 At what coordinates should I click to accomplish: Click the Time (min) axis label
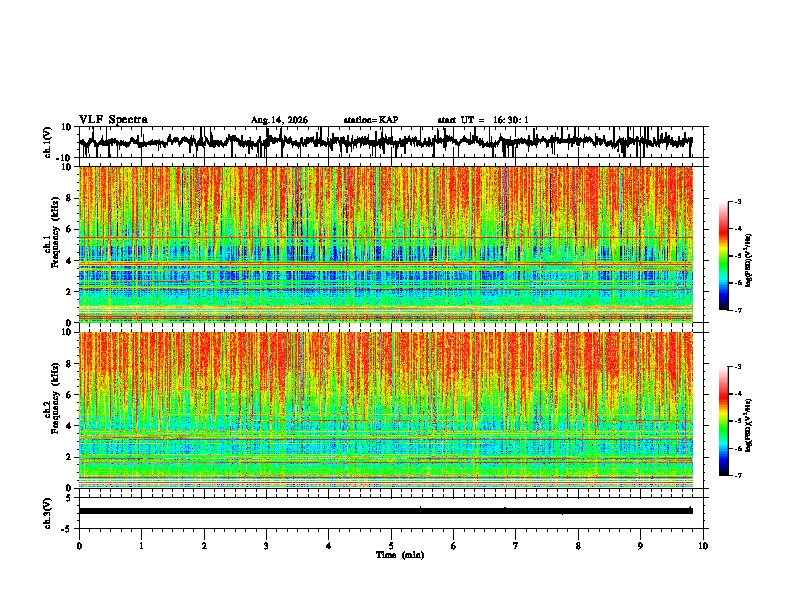click(400, 555)
